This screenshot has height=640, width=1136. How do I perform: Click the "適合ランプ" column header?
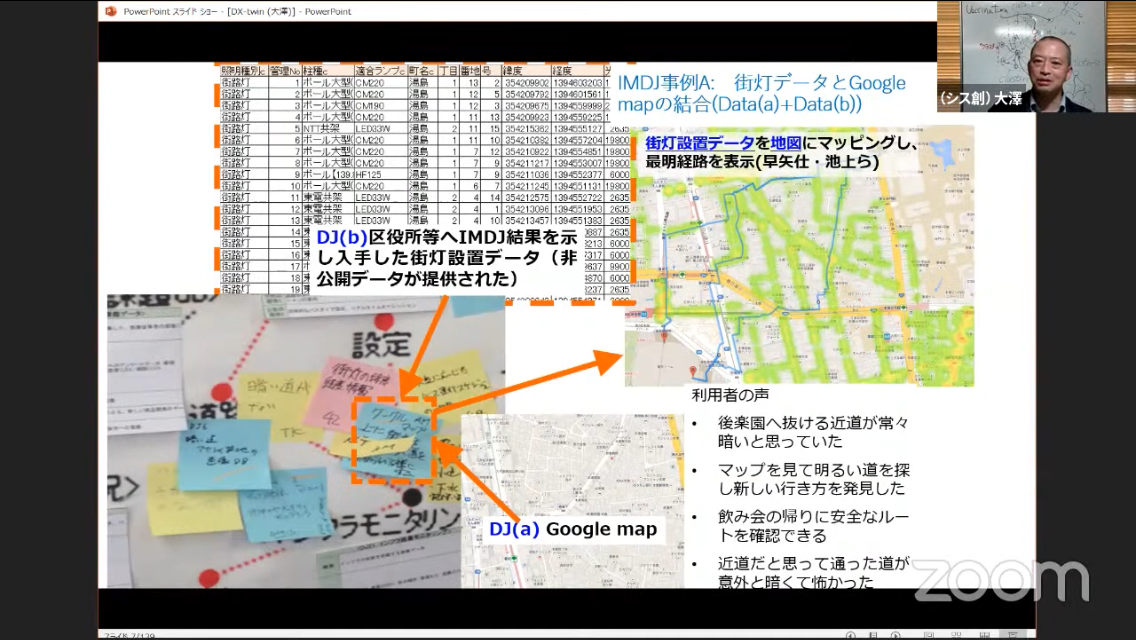(380, 71)
